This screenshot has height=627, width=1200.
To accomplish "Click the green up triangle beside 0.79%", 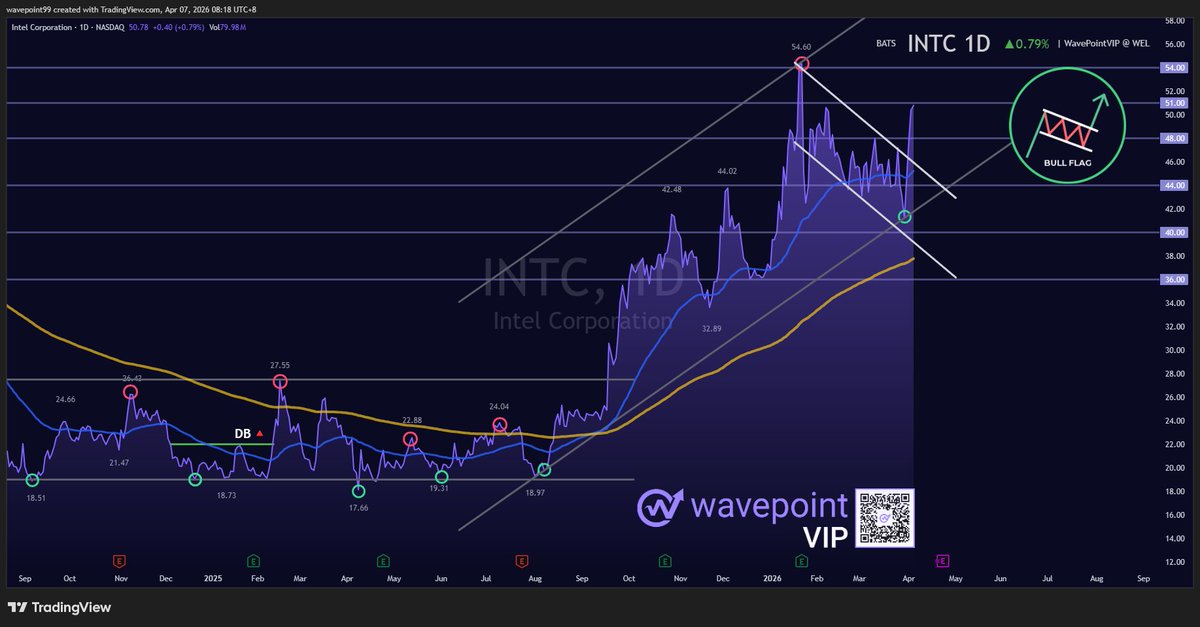I will pos(1010,44).
